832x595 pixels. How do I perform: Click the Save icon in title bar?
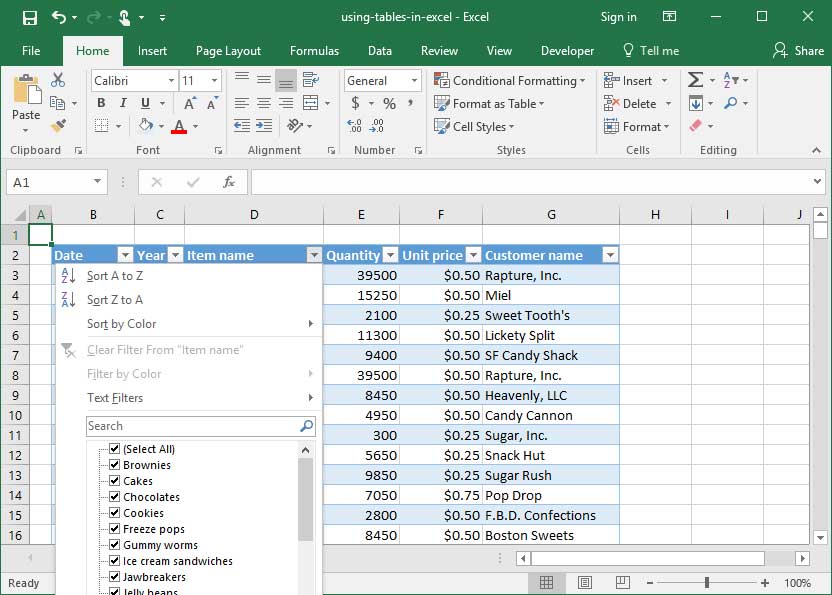pos(29,17)
